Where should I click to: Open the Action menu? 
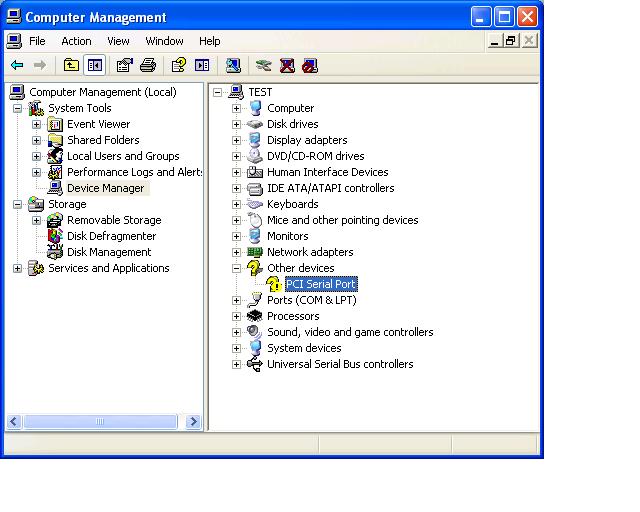click(x=76, y=41)
